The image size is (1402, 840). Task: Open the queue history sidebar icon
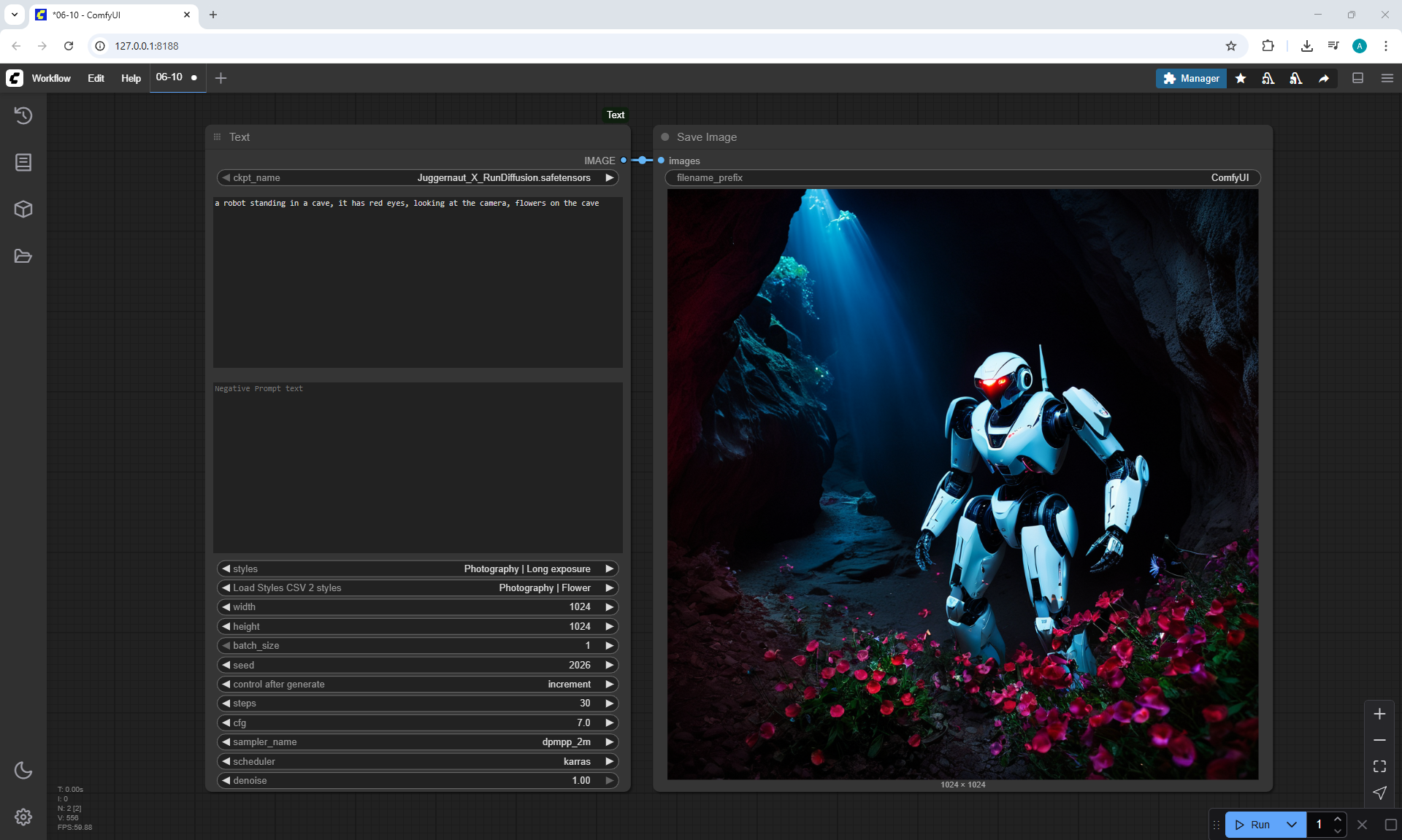click(23, 115)
